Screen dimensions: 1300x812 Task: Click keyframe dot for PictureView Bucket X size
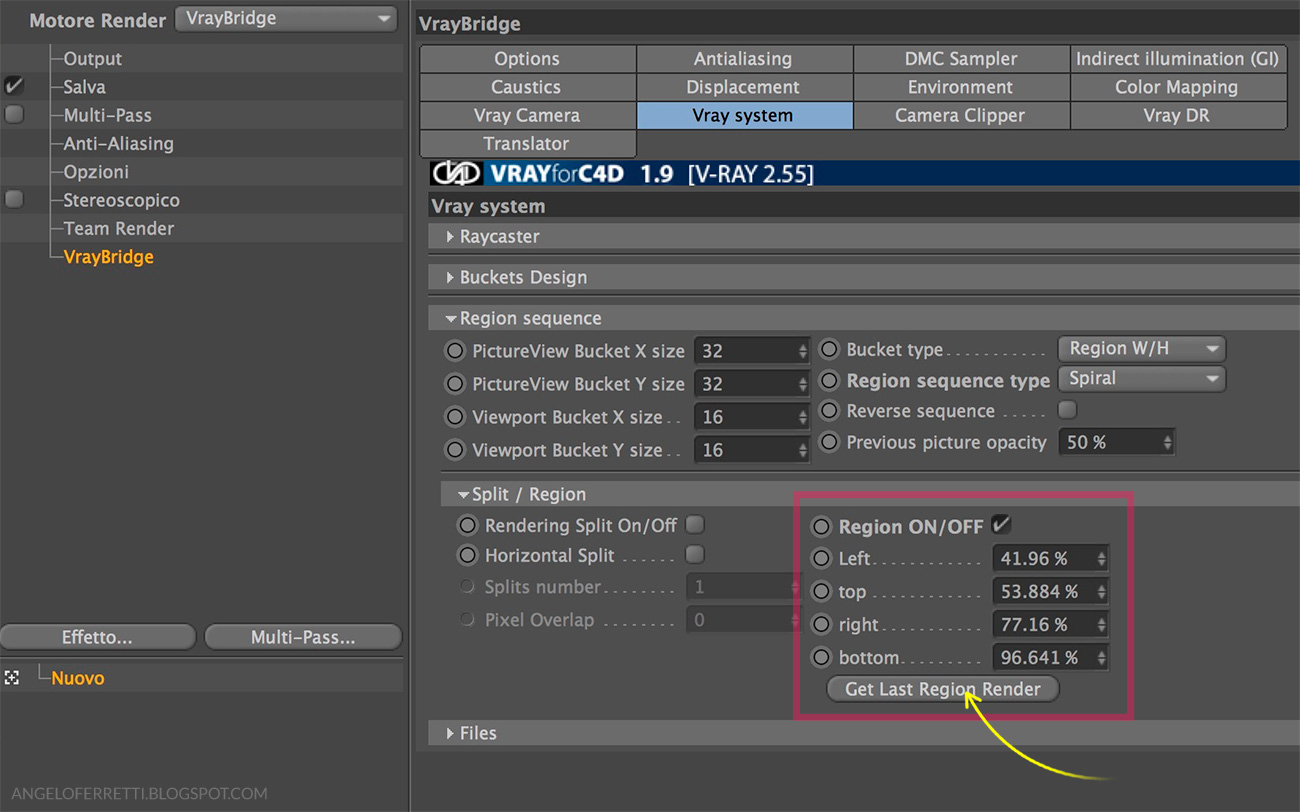coord(455,351)
